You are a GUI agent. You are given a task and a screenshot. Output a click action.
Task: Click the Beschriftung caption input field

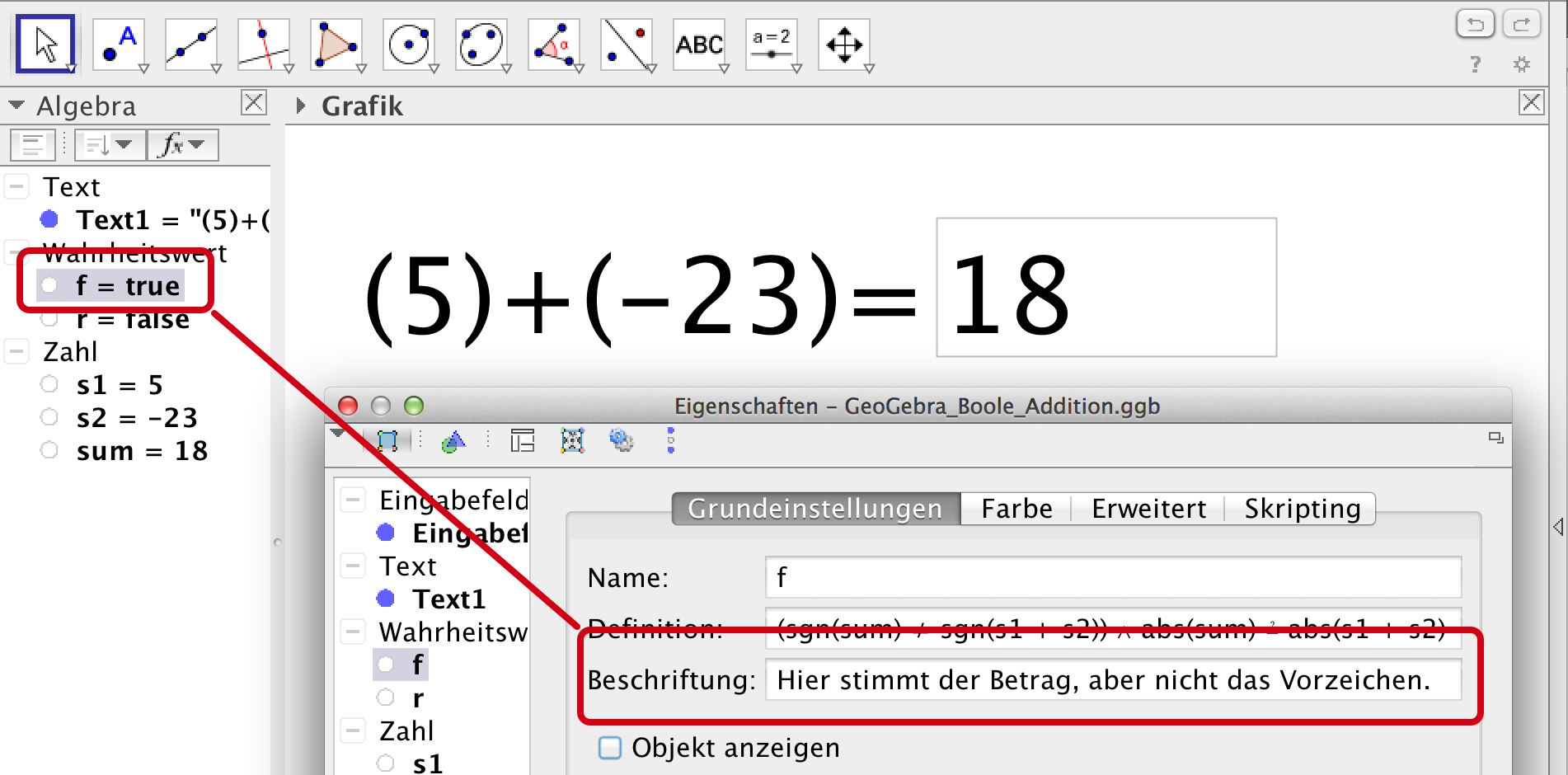(1112, 680)
